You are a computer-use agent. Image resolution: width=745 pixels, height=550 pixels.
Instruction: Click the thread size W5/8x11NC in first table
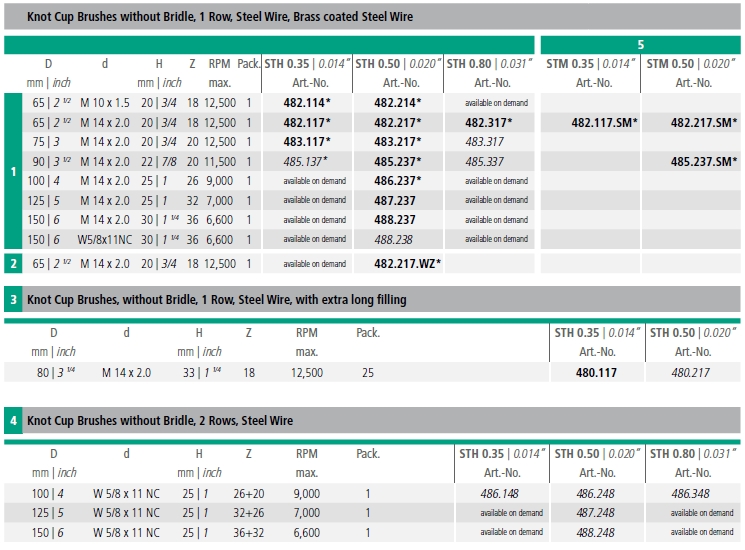(105, 239)
